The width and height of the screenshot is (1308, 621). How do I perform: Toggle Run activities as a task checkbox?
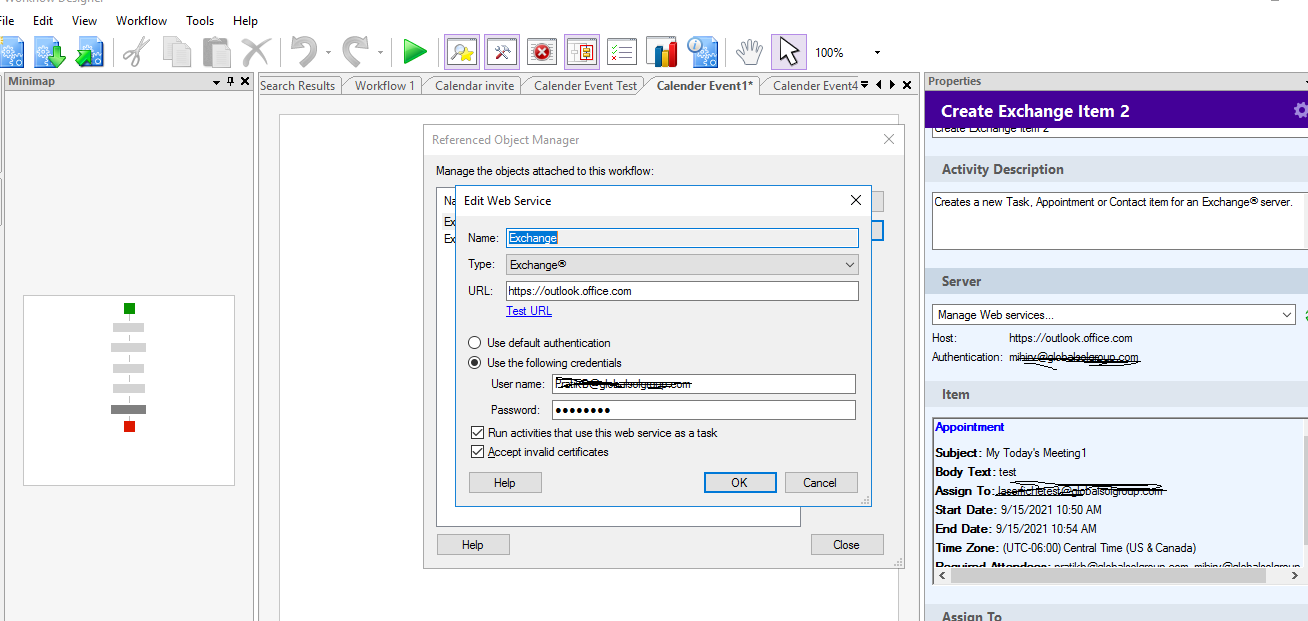pos(478,433)
